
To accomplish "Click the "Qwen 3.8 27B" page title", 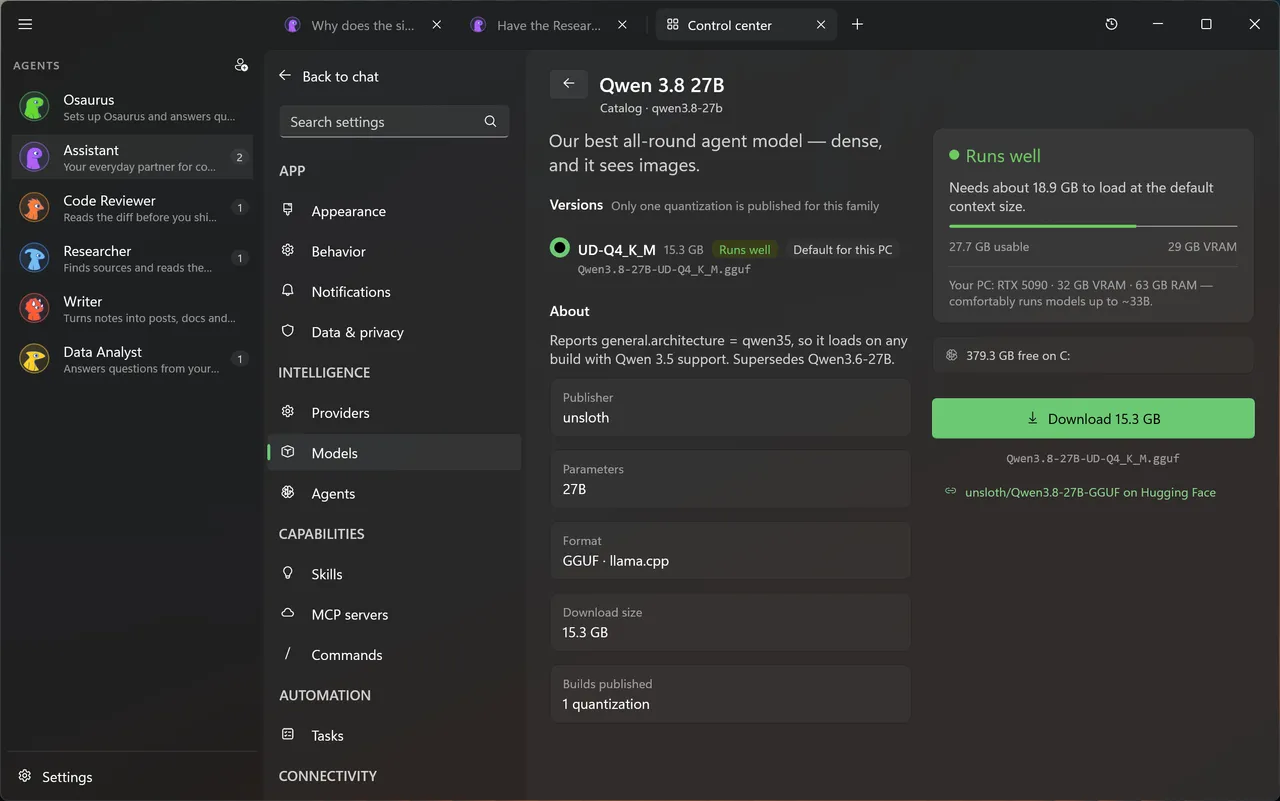I will coord(662,85).
